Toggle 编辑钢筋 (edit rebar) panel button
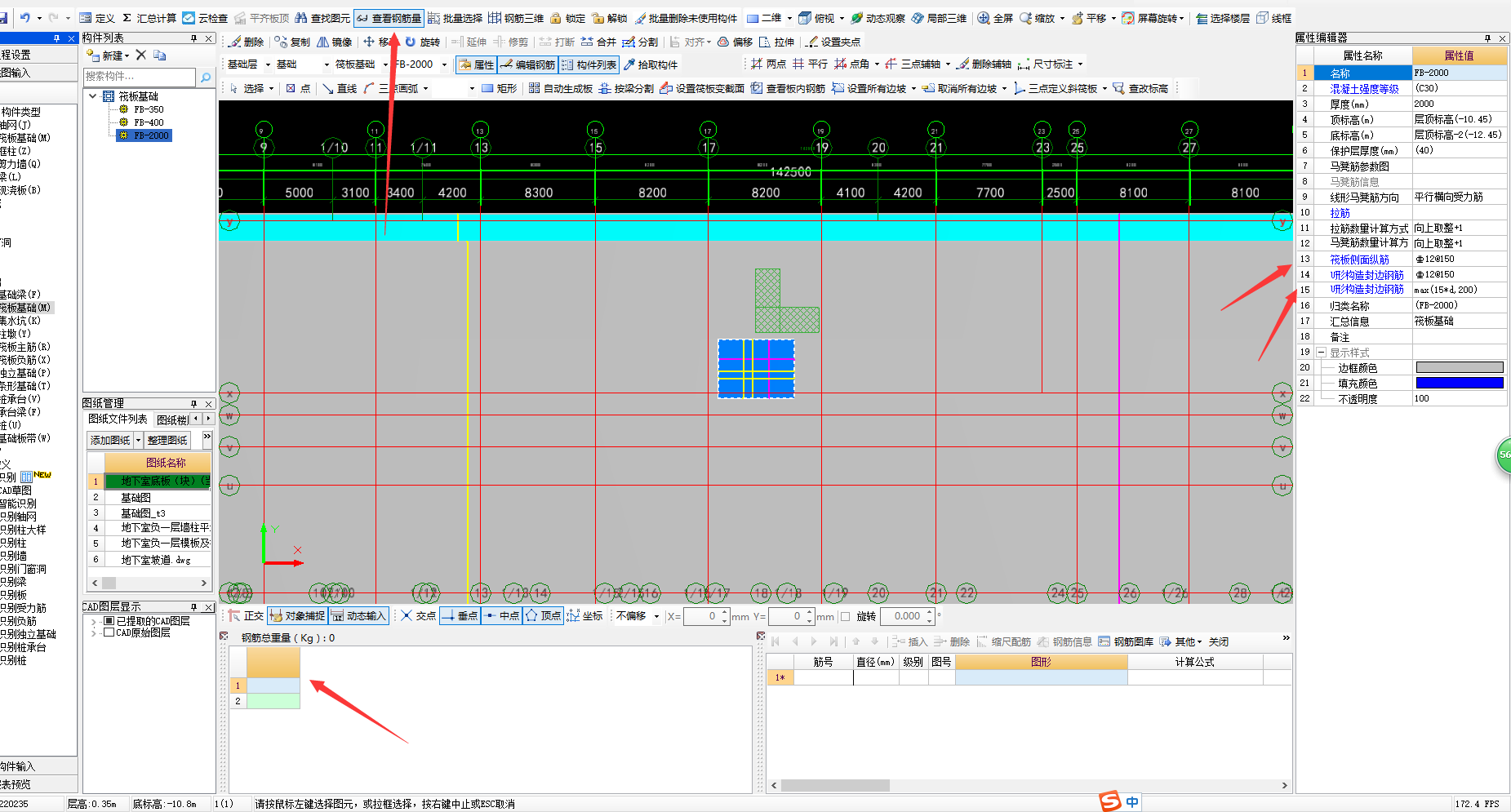 (x=527, y=64)
